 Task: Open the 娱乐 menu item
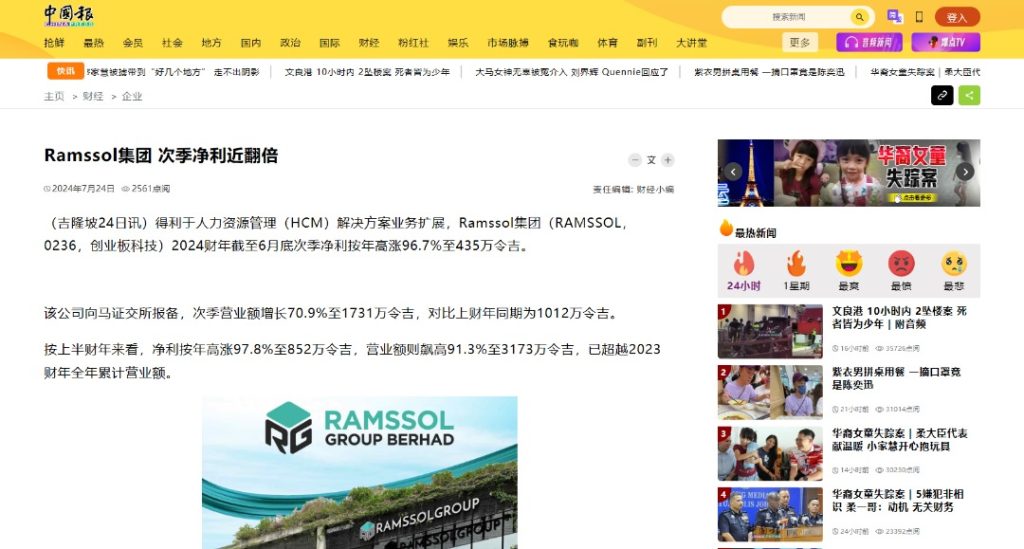coord(458,43)
